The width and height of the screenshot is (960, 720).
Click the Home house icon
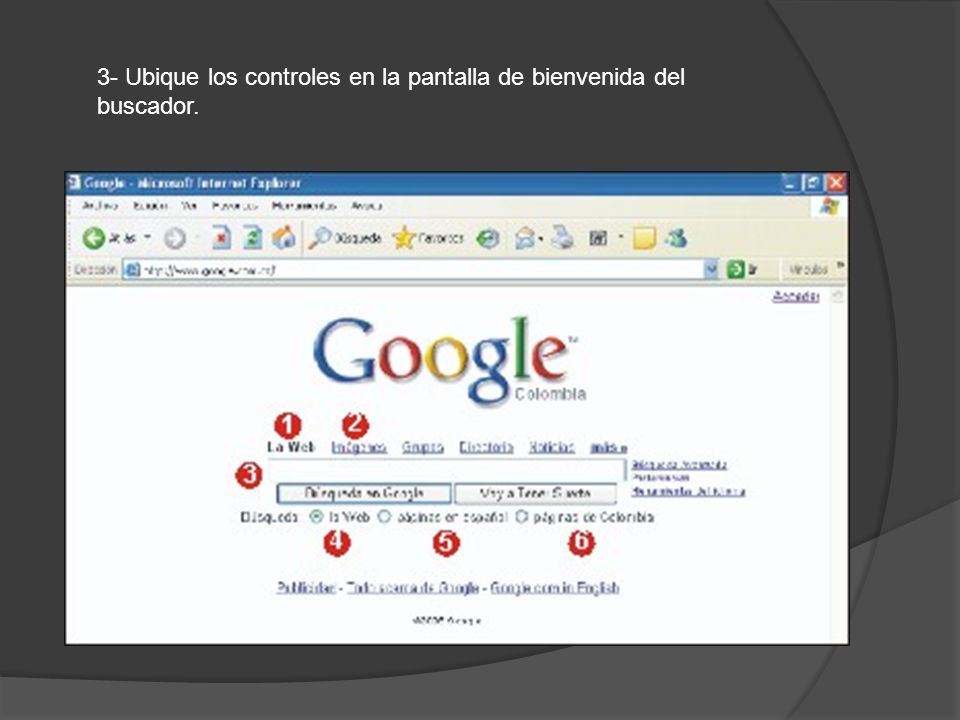click(283, 238)
